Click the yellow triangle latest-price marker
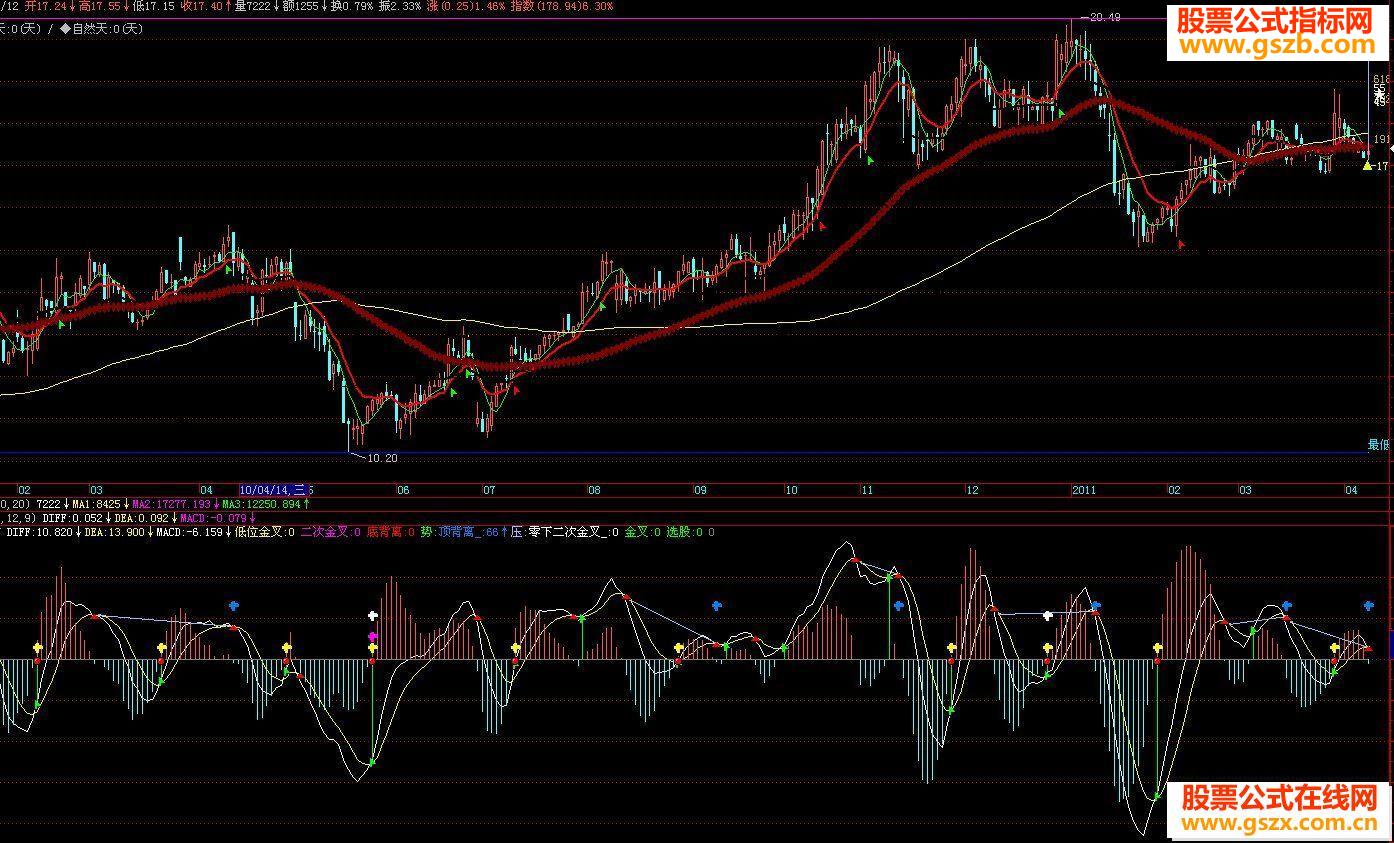1394x843 pixels. 1367,166
